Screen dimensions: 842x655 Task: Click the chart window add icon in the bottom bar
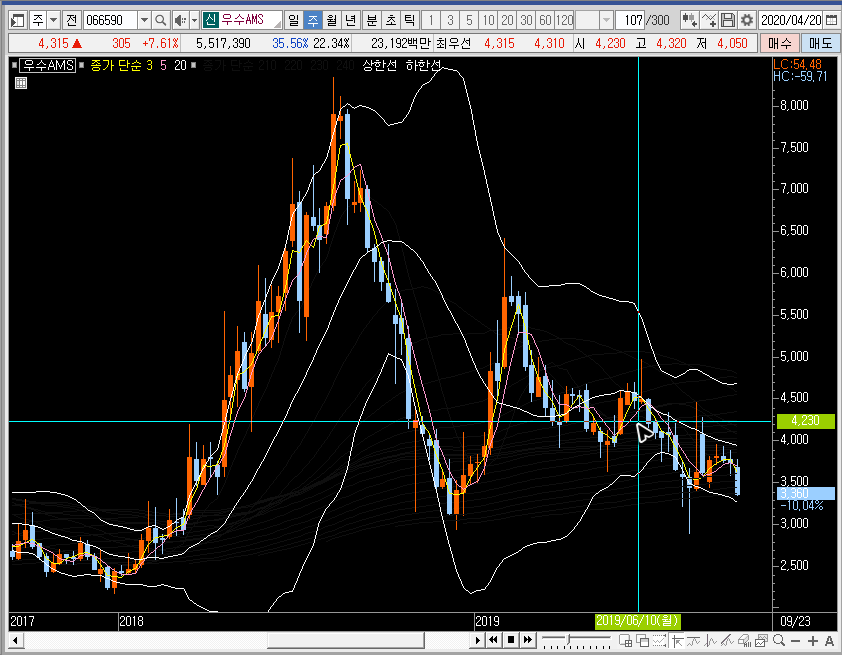(626, 640)
